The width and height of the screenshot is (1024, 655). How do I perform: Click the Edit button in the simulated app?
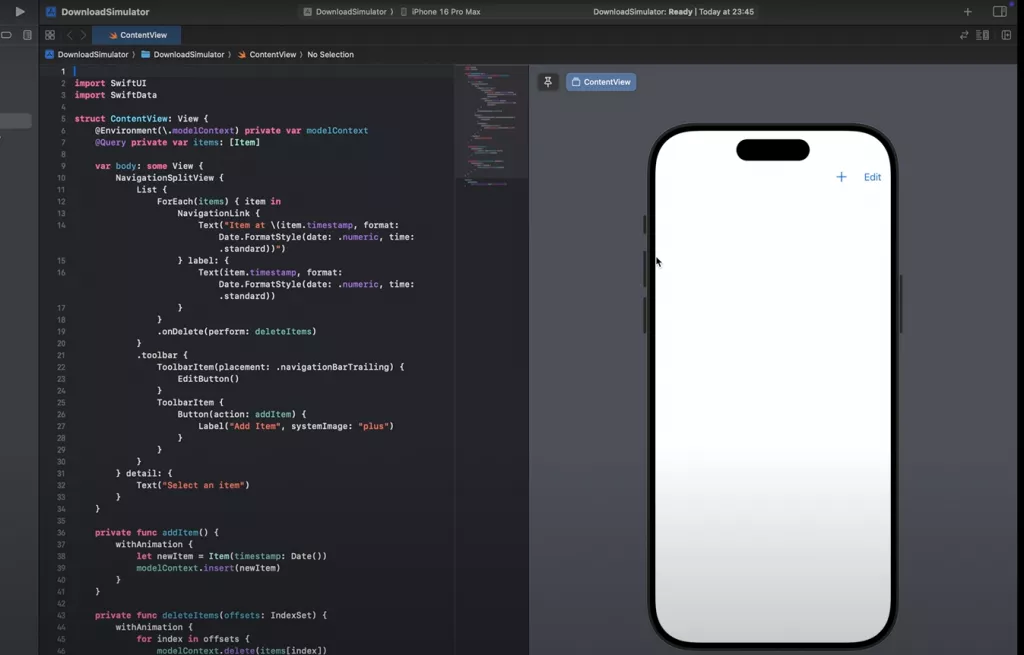coord(871,177)
